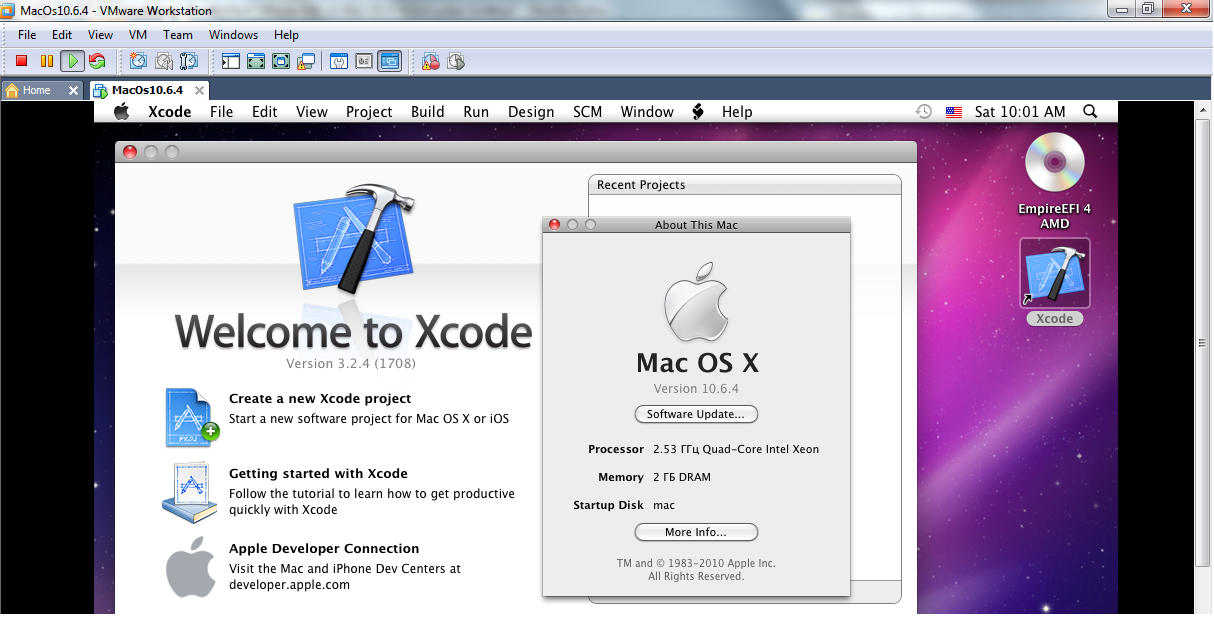The image size is (1214, 618).
Task: Click the Create a new Xcode project icon
Action: click(x=191, y=417)
